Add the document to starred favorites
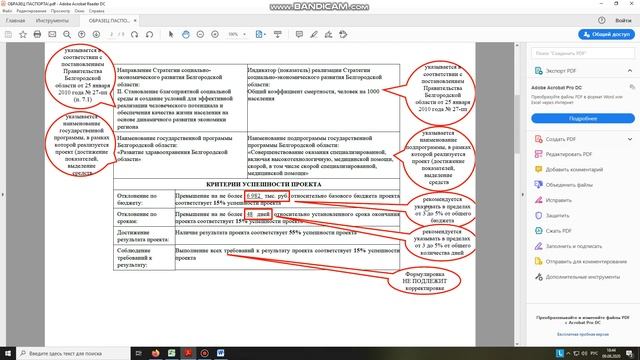 coord(23,35)
